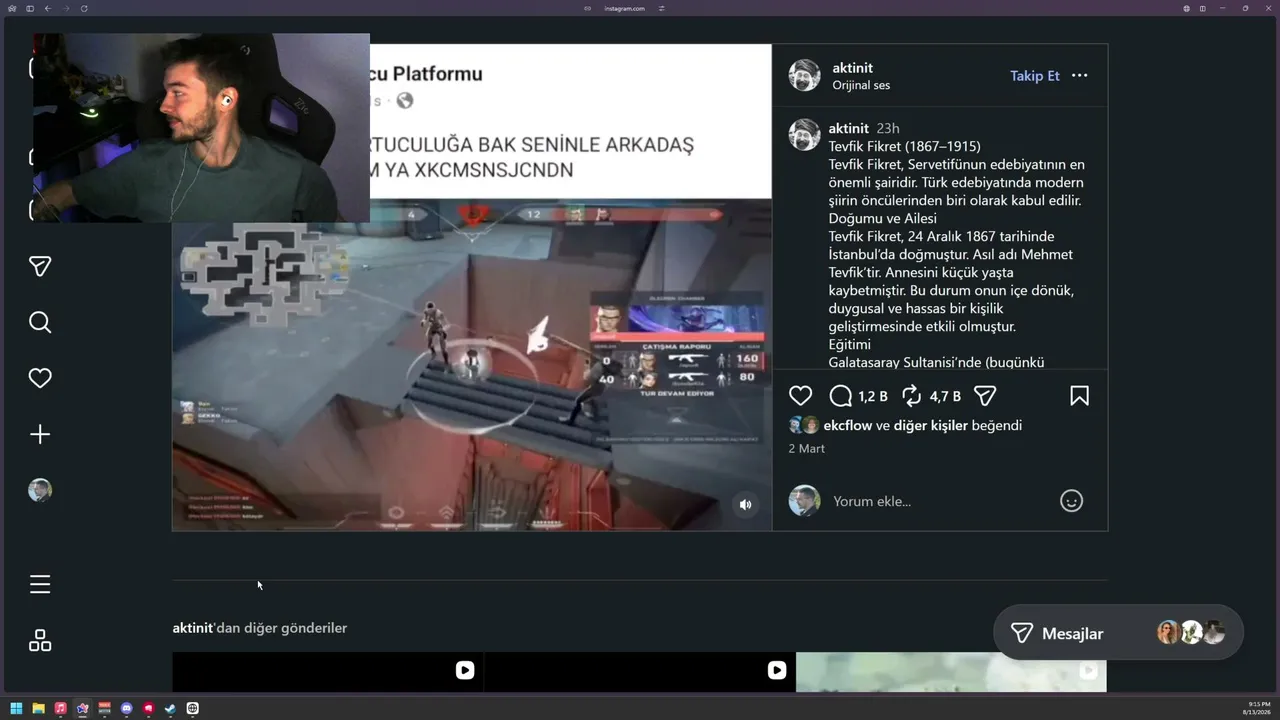This screenshot has width=1280, height=720.
Task: Open the first reel thumbnail under other posts
Action: [327, 672]
